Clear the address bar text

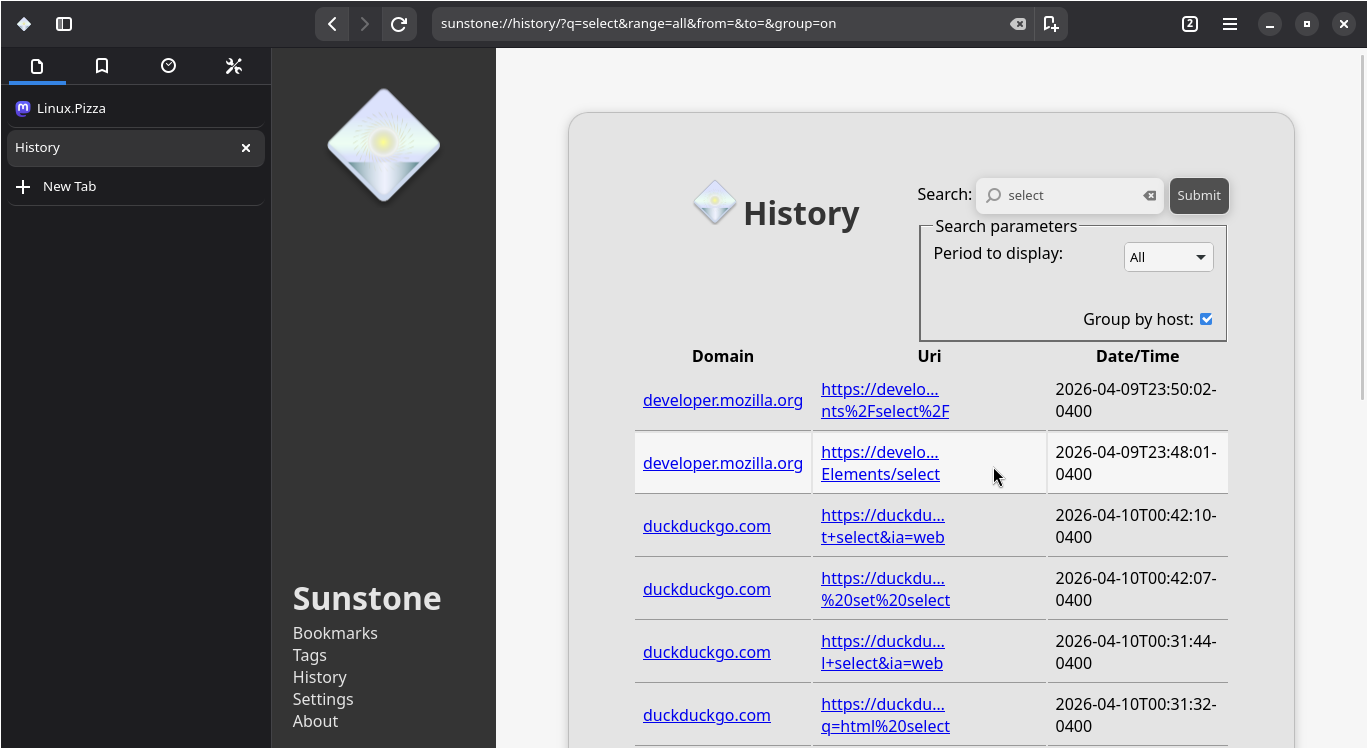coord(1017,24)
